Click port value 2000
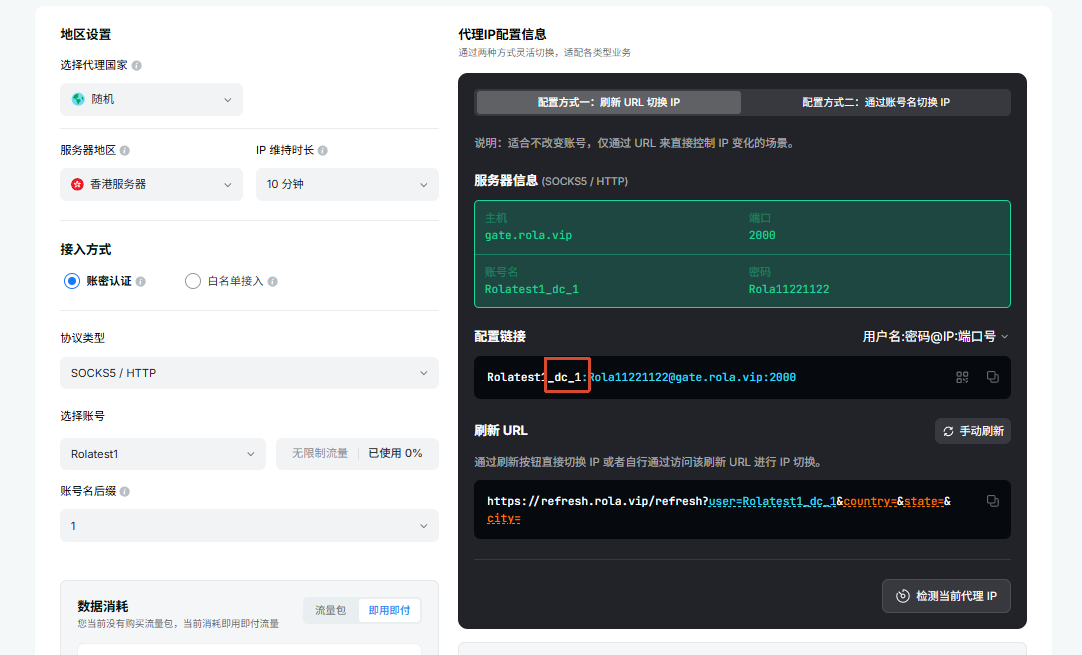The height and width of the screenshot is (655, 1082). click(x=762, y=235)
